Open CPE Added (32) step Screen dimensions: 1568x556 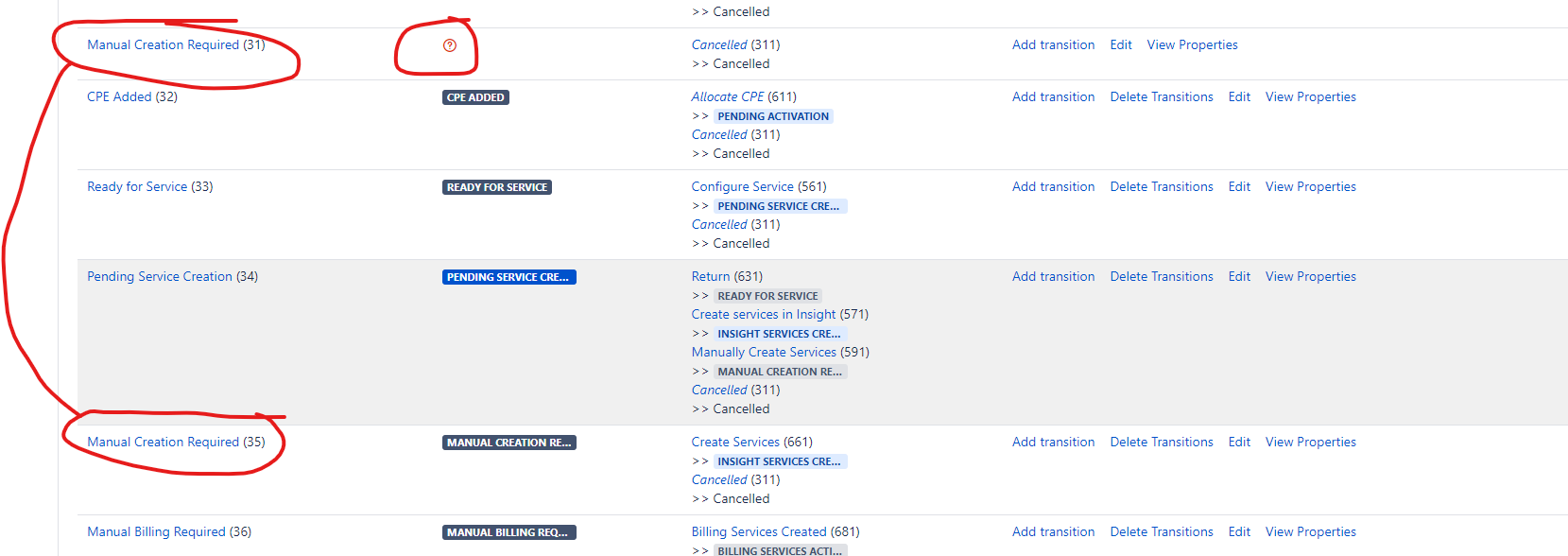pos(119,96)
